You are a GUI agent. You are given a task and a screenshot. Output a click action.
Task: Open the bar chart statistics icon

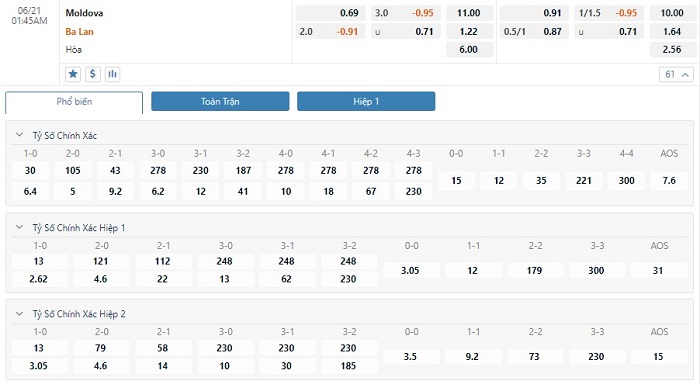[112, 74]
